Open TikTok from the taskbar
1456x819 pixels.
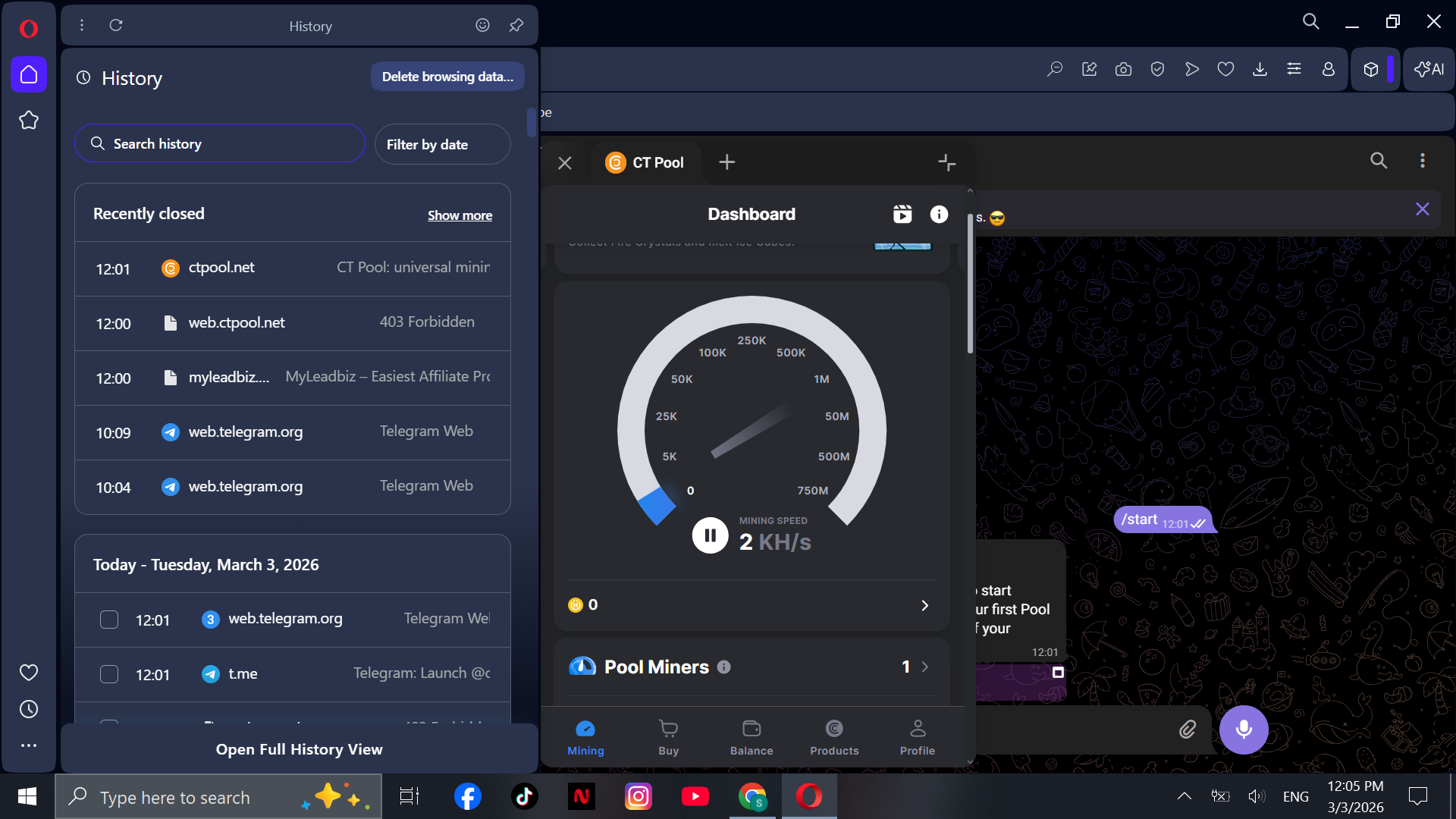click(525, 796)
